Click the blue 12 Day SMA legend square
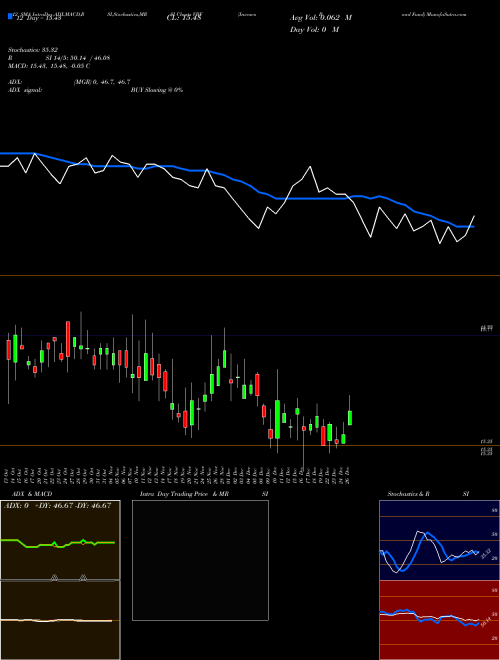500x660 pixels. (10, 16)
